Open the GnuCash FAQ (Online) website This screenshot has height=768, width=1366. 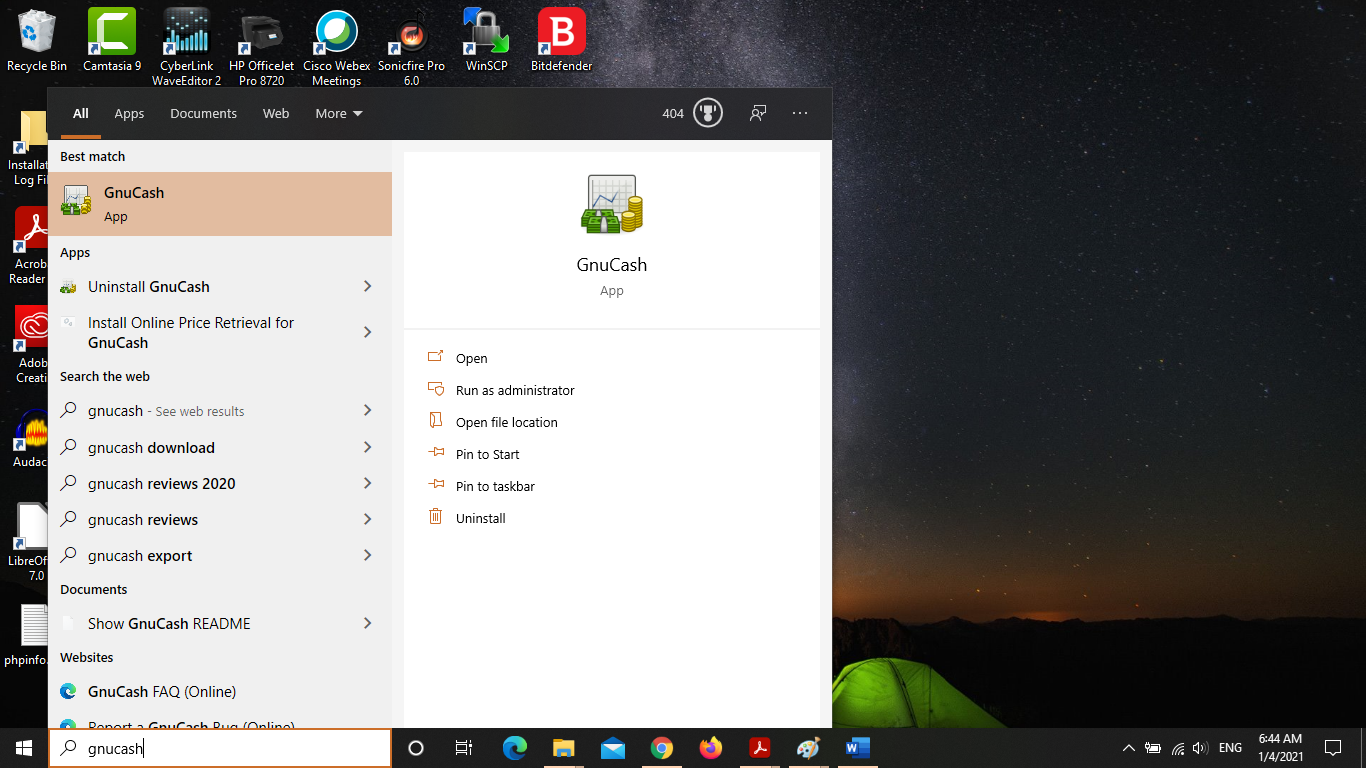pyautogui.click(x=162, y=692)
